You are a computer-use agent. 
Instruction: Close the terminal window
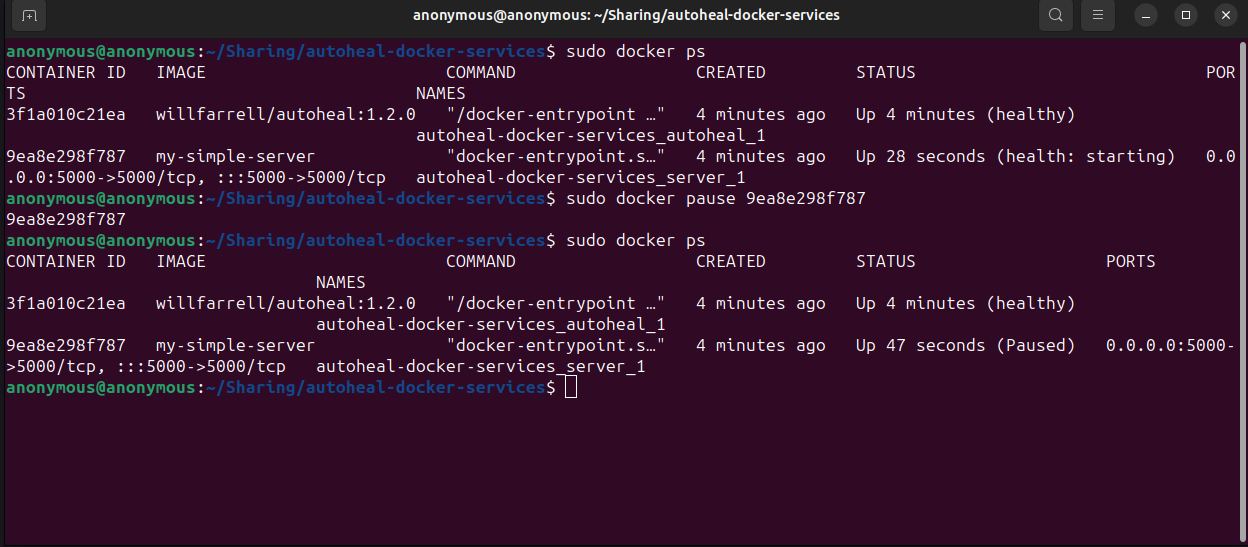[x=1225, y=16]
